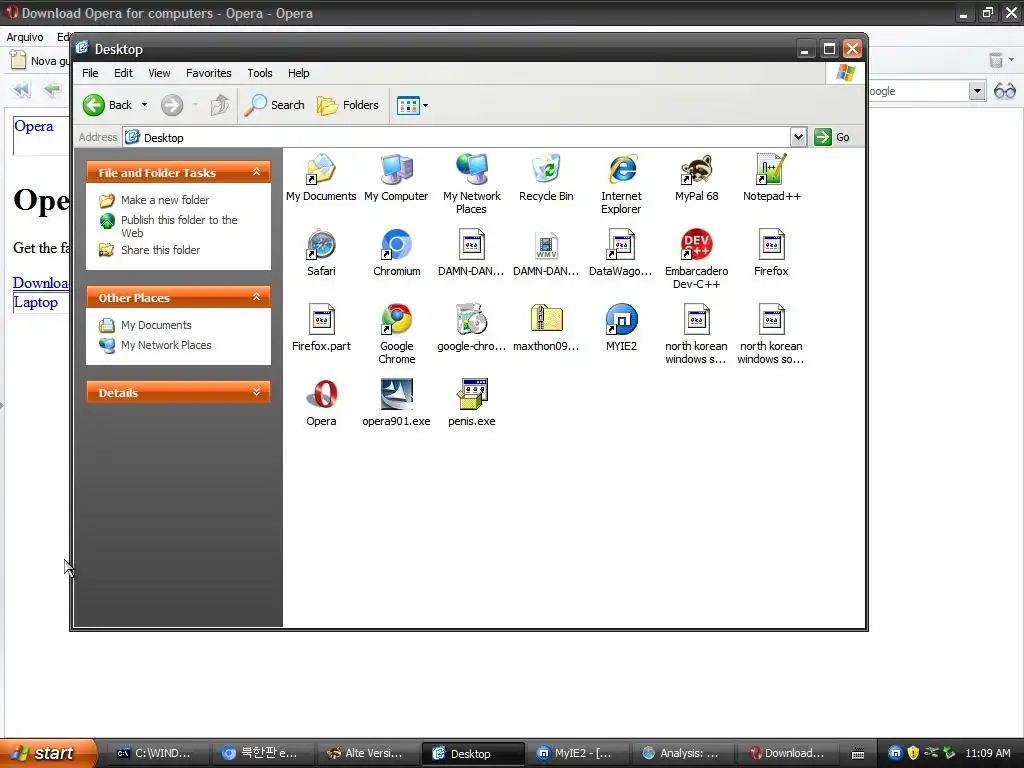This screenshot has width=1024, height=768.
Task: Collapse the Other Places panel
Action: coord(256,297)
